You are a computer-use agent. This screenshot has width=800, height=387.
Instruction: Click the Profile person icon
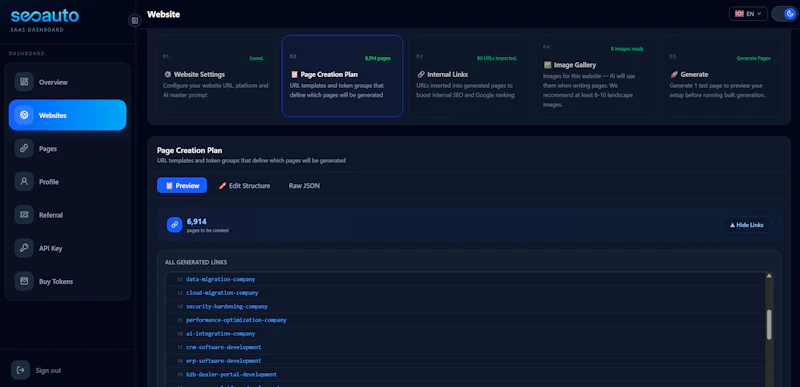click(24, 182)
